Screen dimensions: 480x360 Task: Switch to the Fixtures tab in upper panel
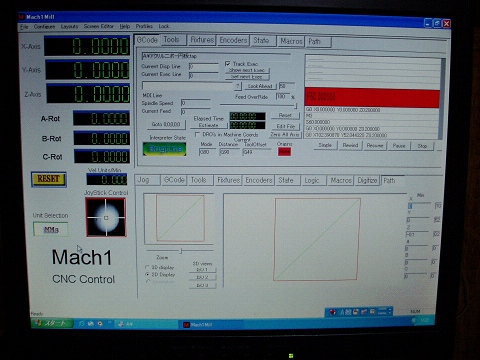click(202, 40)
